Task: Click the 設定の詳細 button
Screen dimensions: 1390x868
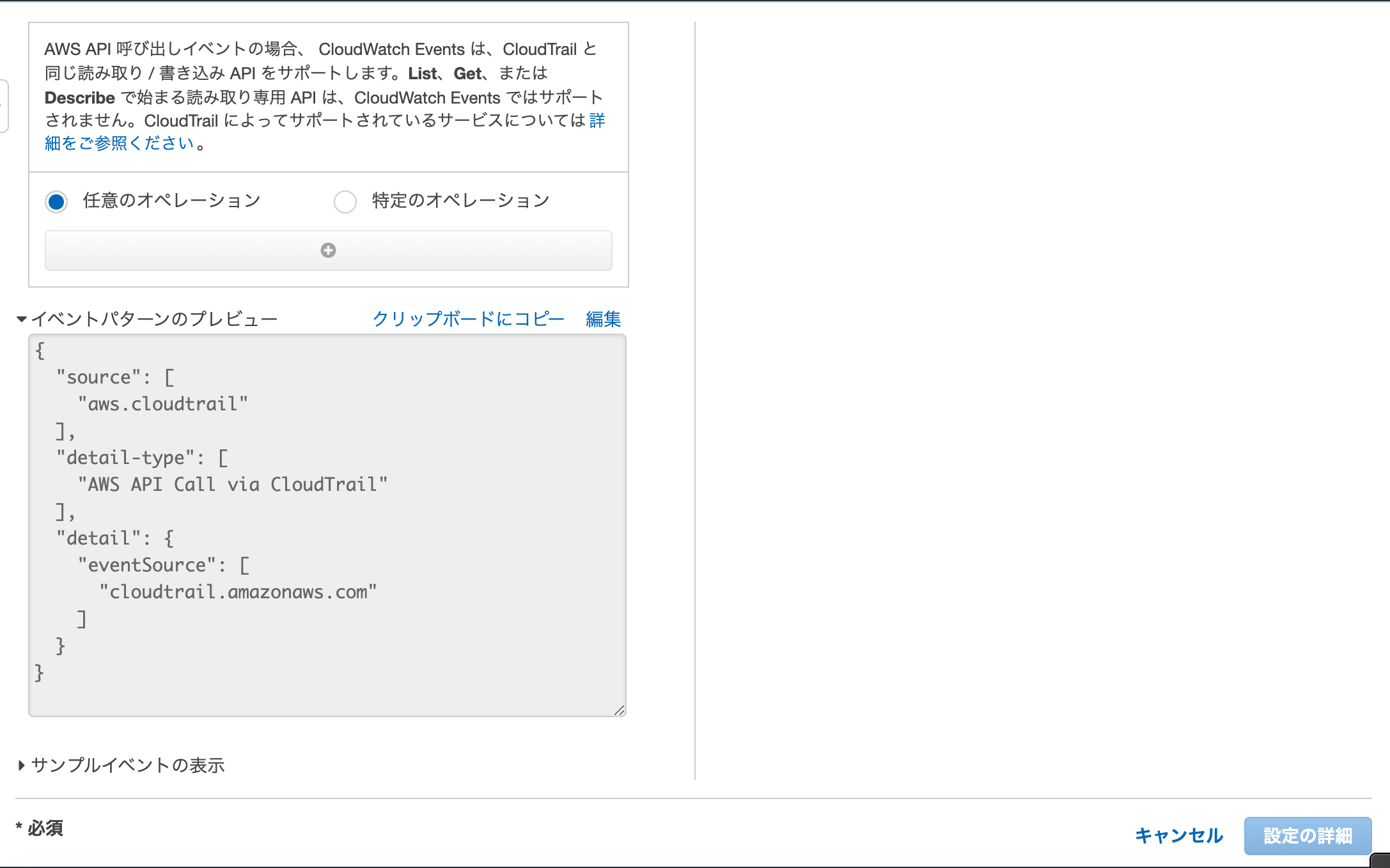Action: 1308,835
